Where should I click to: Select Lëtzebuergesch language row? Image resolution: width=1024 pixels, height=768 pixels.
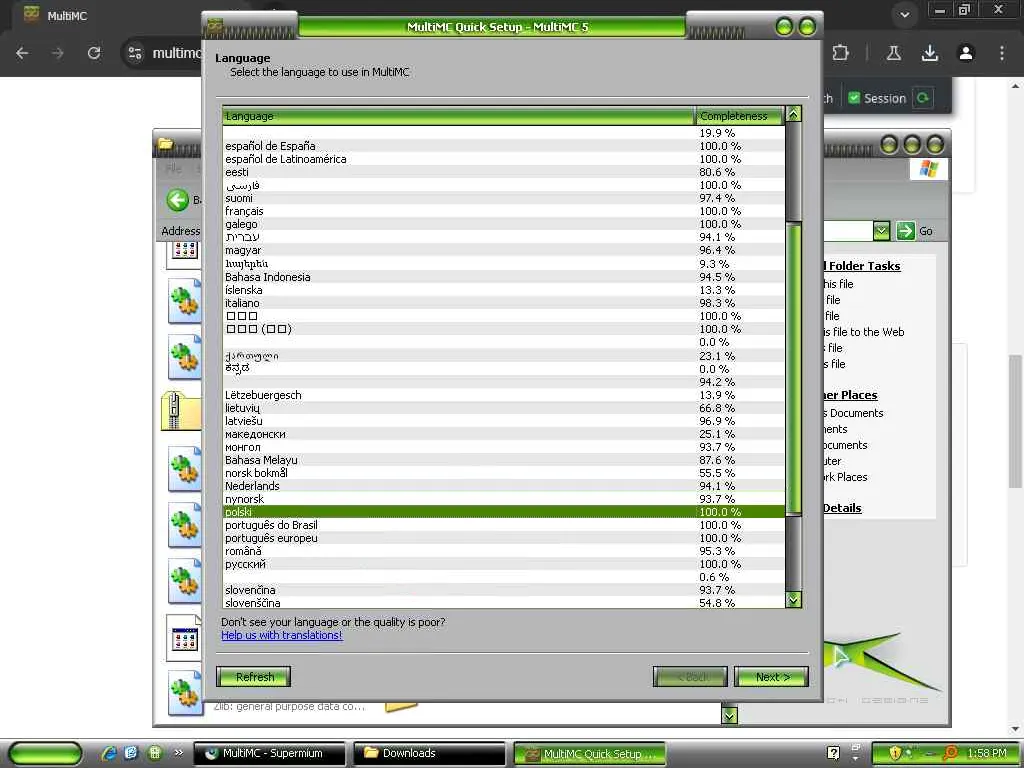pos(504,394)
